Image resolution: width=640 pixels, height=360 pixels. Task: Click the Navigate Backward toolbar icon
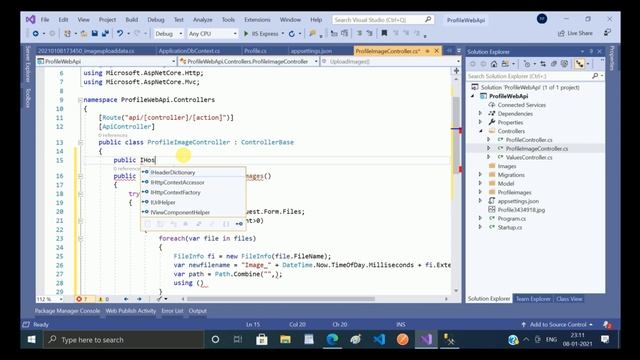point(36,33)
